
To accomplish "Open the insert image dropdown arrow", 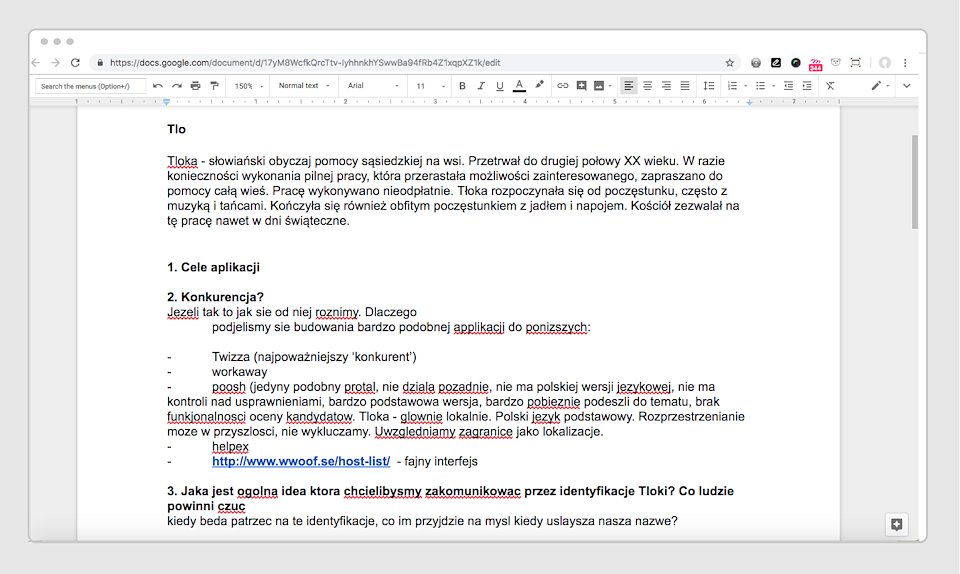I will [x=610, y=86].
